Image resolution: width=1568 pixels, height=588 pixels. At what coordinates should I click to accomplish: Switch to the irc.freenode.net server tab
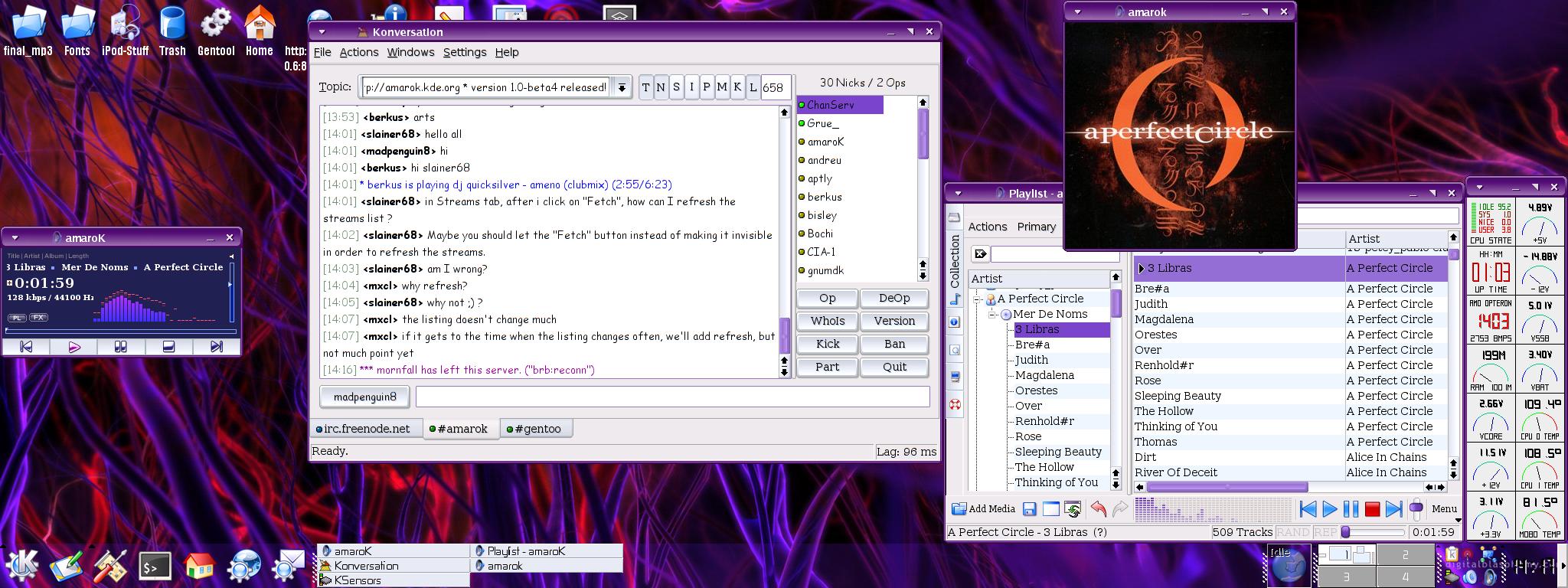366,429
